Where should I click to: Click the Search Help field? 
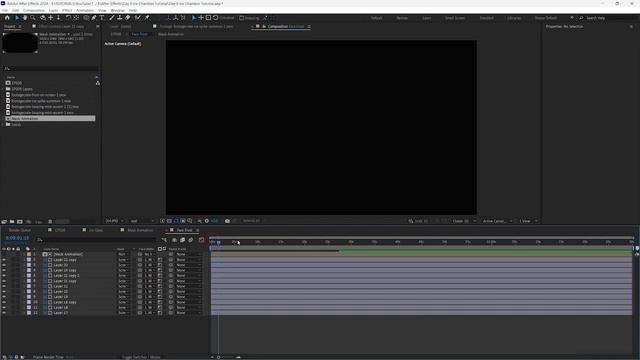coord(608,18)
